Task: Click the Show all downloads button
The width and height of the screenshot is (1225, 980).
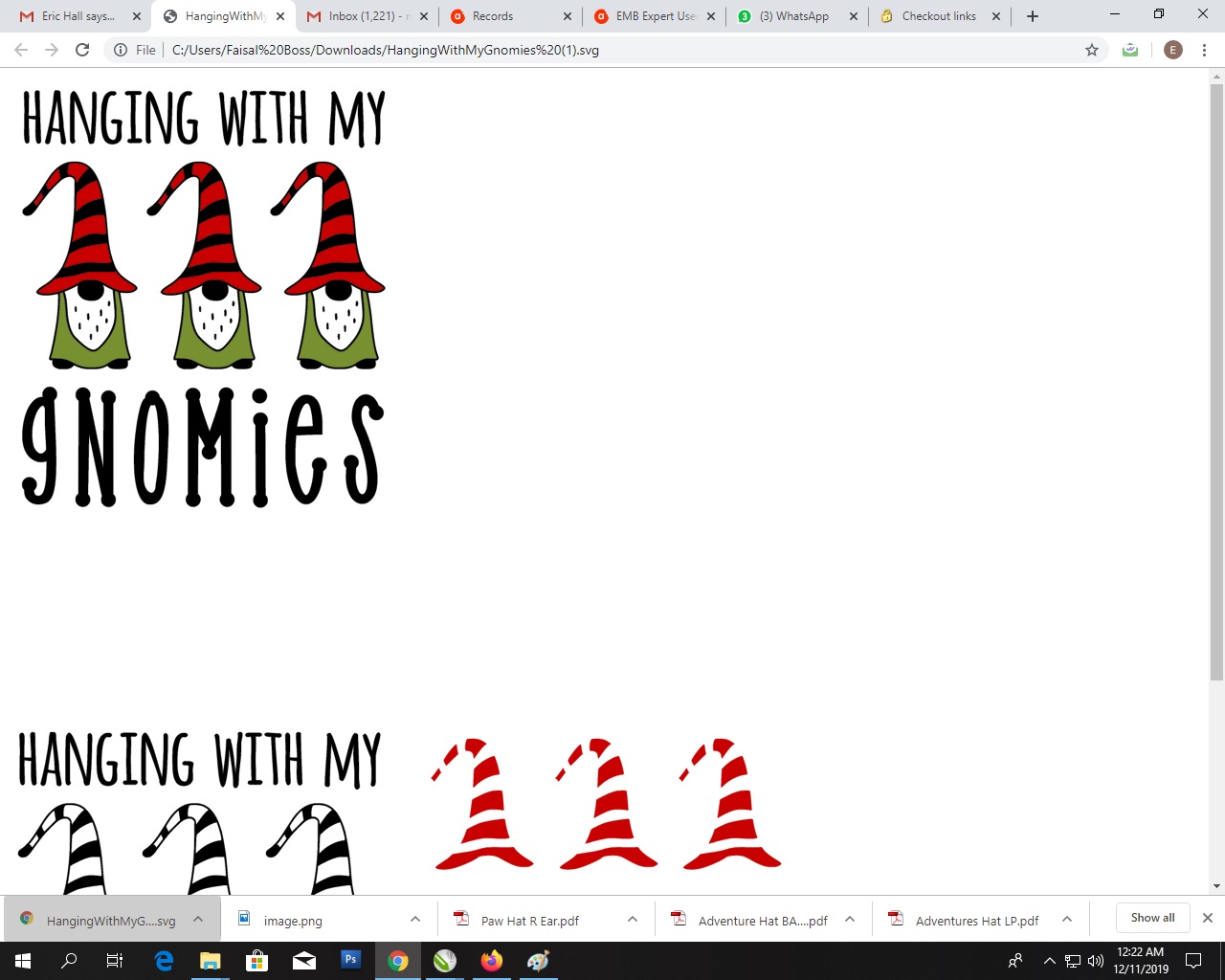Action: (x=1152, y=918)
